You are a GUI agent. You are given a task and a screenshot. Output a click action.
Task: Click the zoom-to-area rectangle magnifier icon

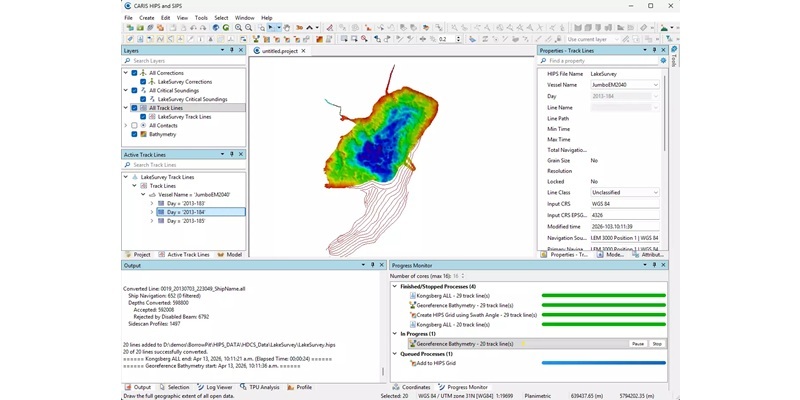pos(262,28)
